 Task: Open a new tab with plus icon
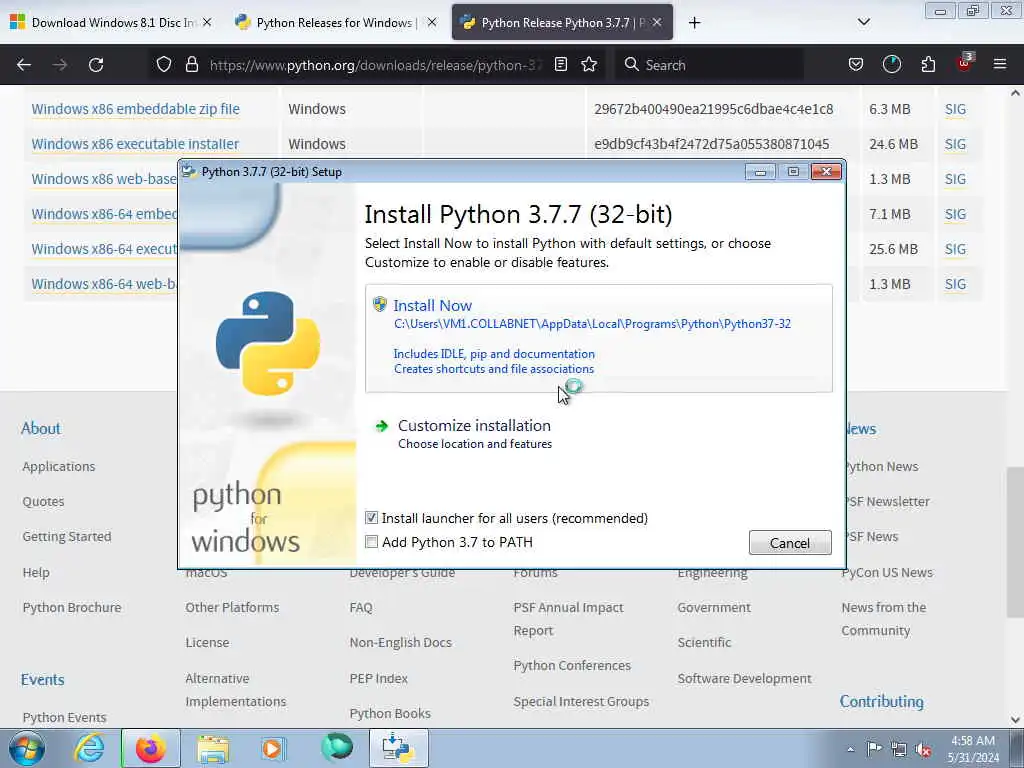click(694, 22)
